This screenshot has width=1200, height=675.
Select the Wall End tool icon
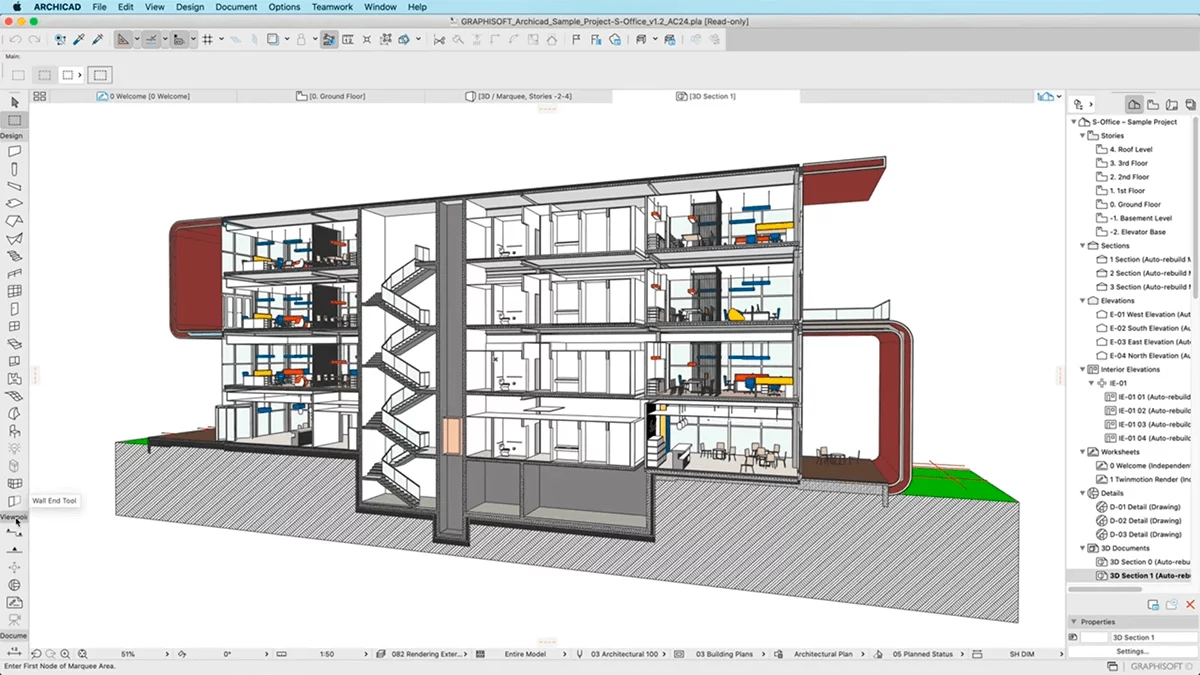pyautogui.click(x=14, y=500)
